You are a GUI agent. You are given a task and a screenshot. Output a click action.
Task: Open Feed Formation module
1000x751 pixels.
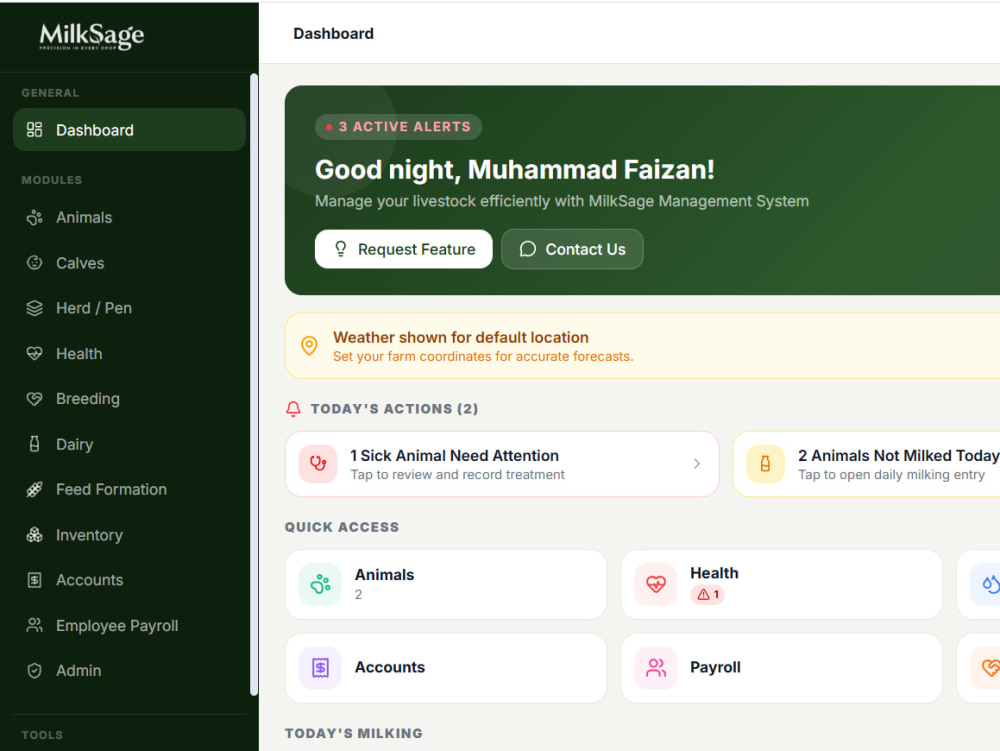pos(129,489)
